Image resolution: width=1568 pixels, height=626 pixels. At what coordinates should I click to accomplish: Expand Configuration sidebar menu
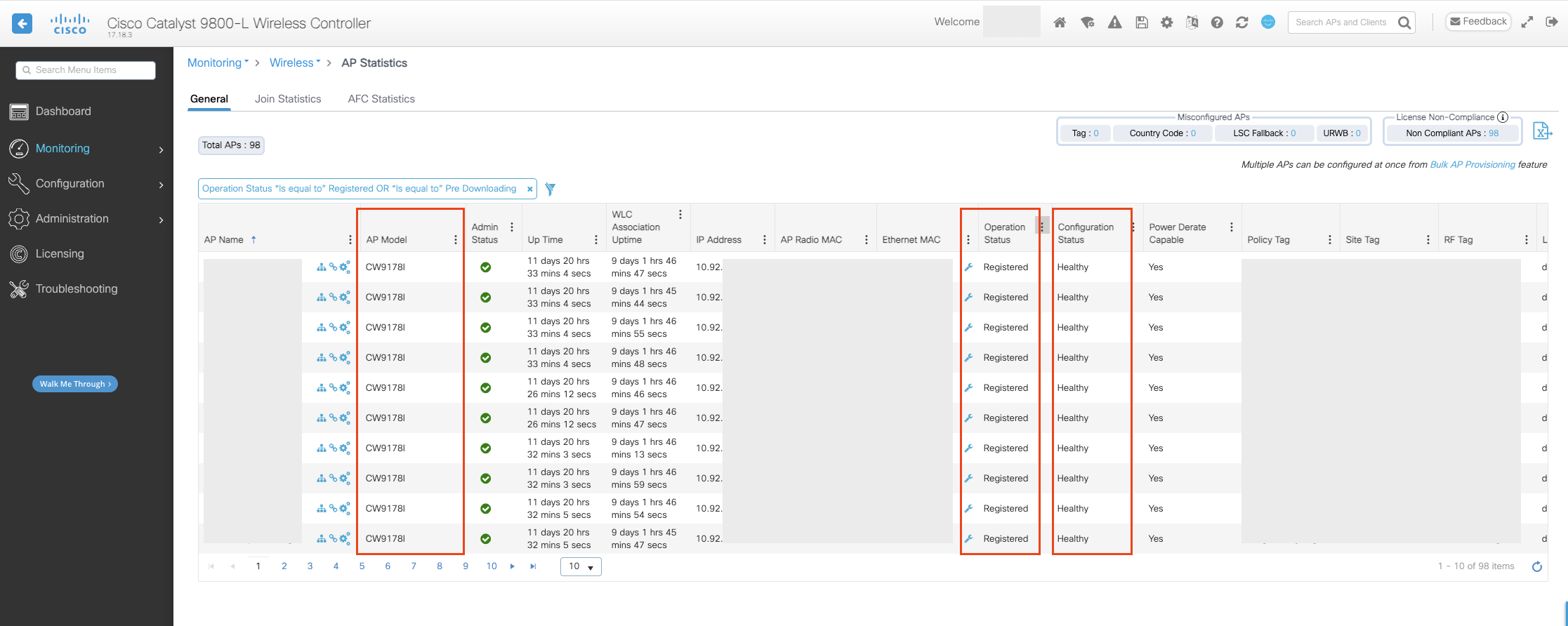pos(86,184)
